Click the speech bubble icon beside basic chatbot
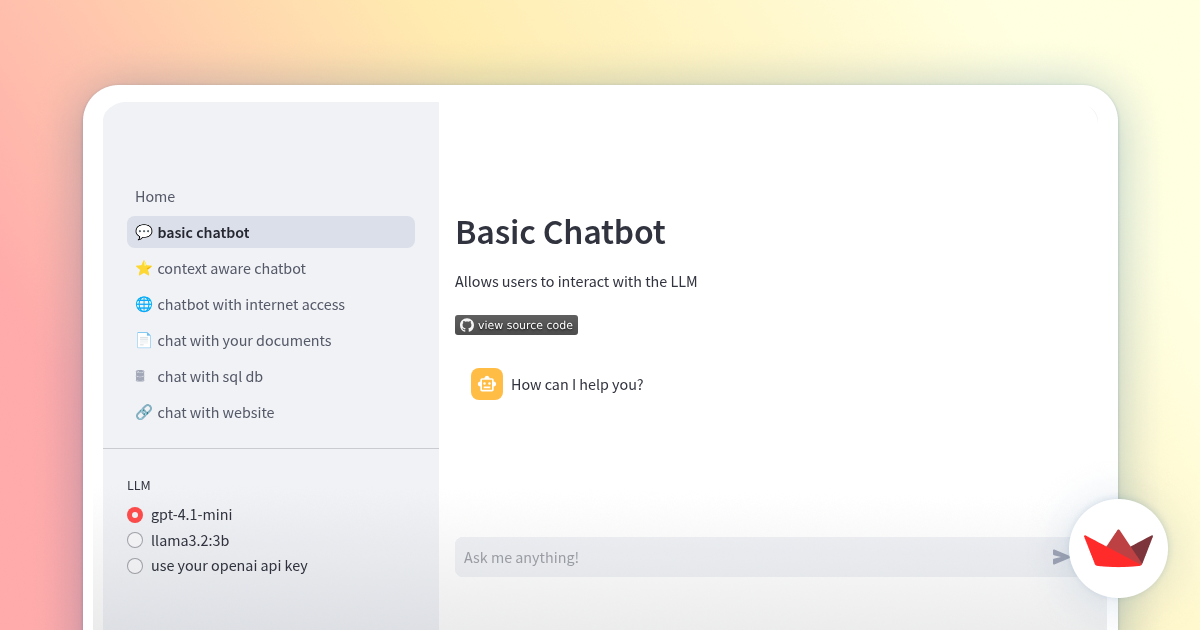Screen dimensions: 1200x630 coord(144,232)
